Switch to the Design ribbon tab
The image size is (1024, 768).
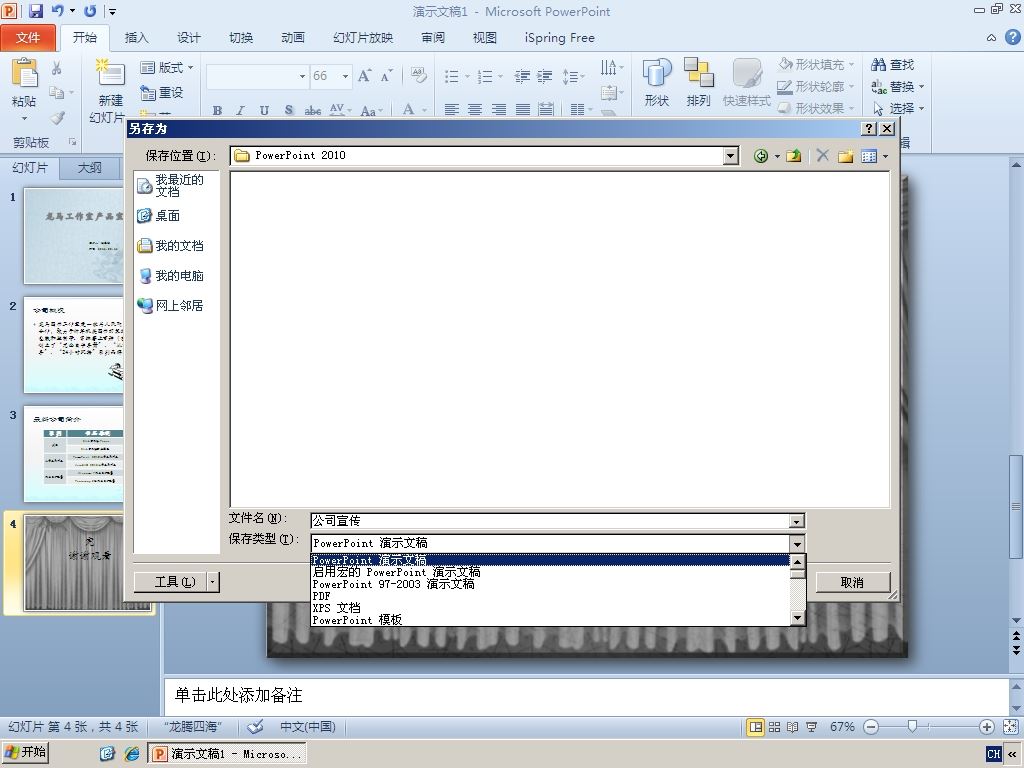[189, 38]
